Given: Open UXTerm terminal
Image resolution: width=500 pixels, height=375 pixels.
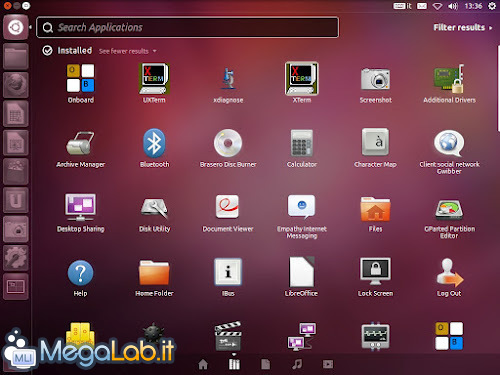Looking at the screenshot, I should tap(154, 83).
